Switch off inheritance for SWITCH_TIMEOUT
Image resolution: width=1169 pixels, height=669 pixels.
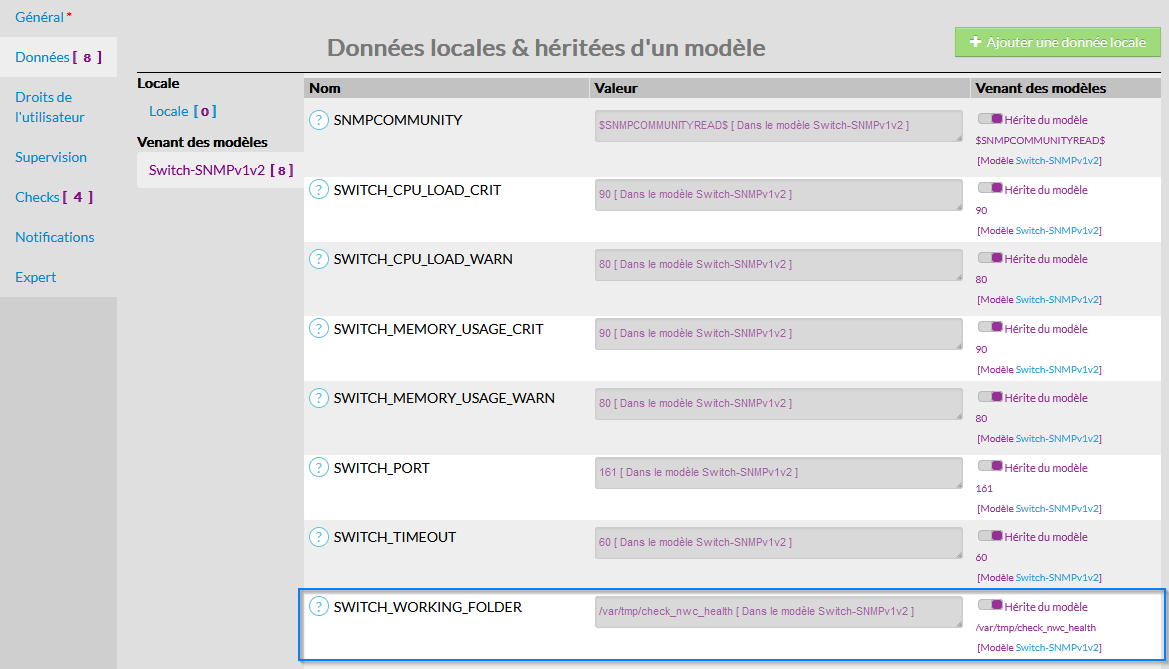[990, 536]
